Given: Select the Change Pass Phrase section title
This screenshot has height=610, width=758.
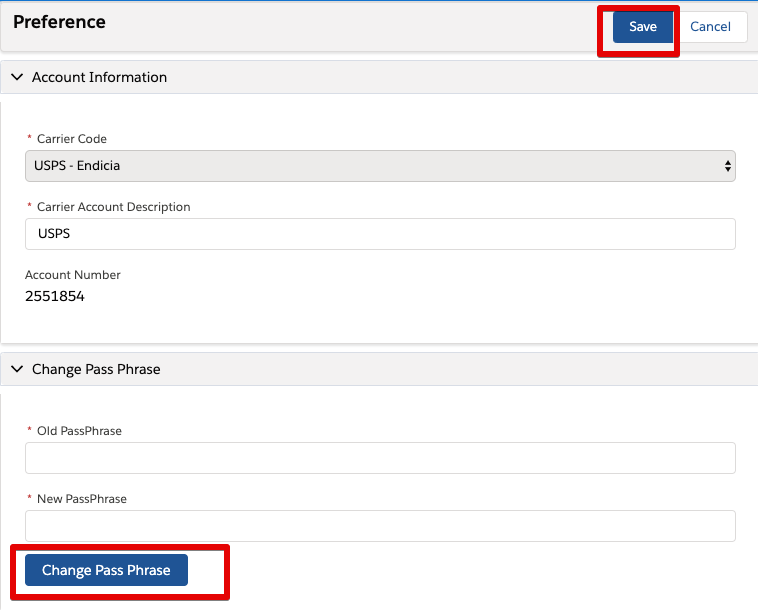Looking at the screenshot, I should click(x=96, y=369).
